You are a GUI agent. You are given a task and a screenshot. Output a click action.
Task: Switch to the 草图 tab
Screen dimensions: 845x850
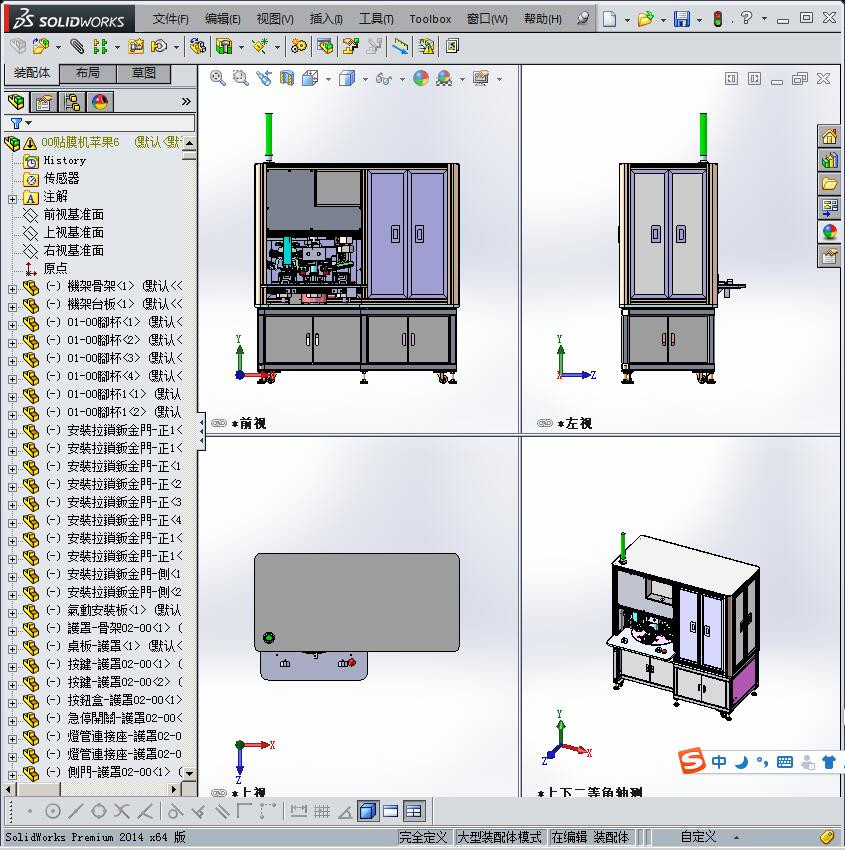pyautogui.click(x=144, y=73)
